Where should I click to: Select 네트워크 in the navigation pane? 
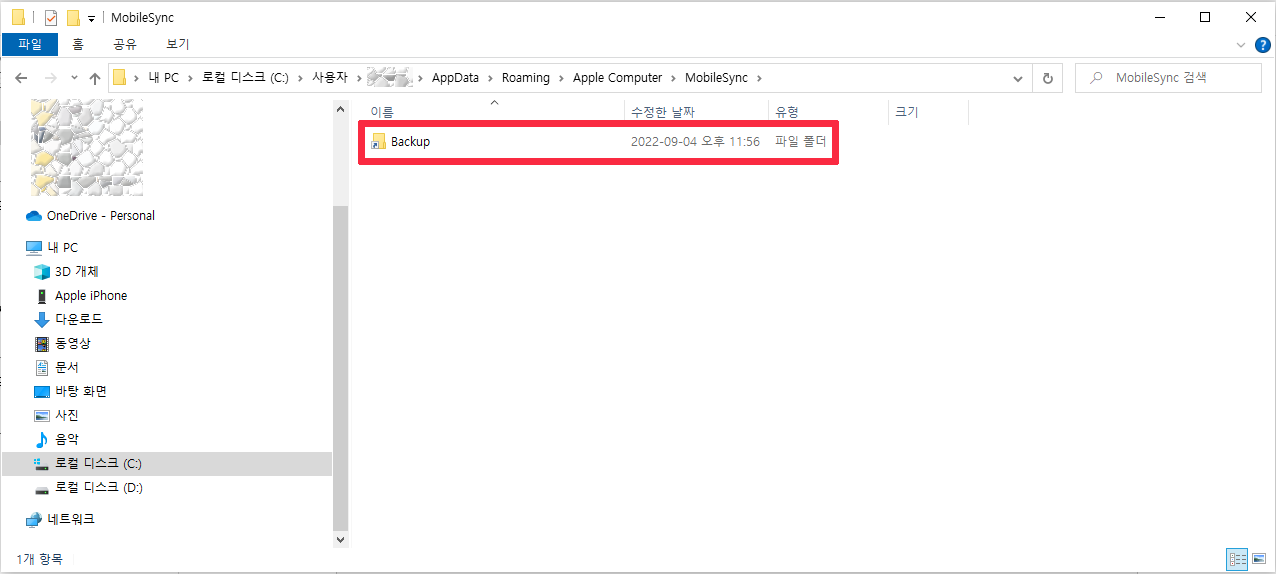tap(60, 520)
